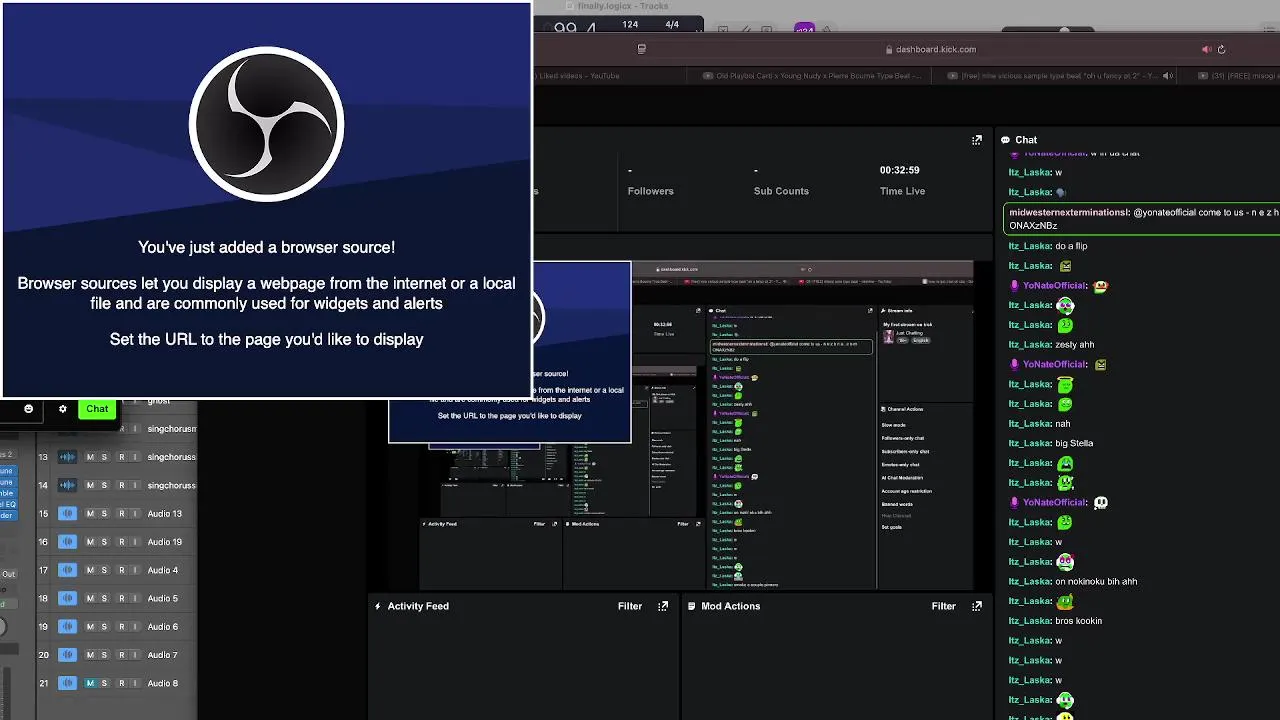Click the Sub Counts stat label

781,191
